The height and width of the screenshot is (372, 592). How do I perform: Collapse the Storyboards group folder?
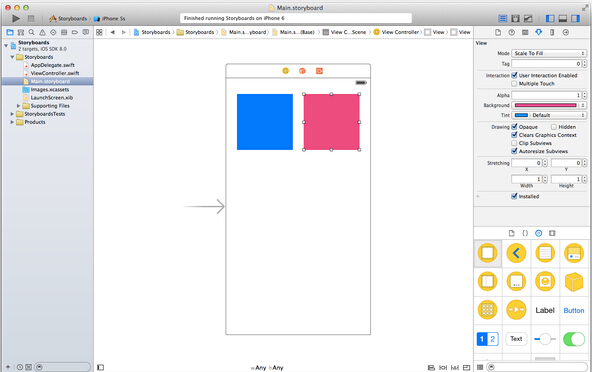12,57
